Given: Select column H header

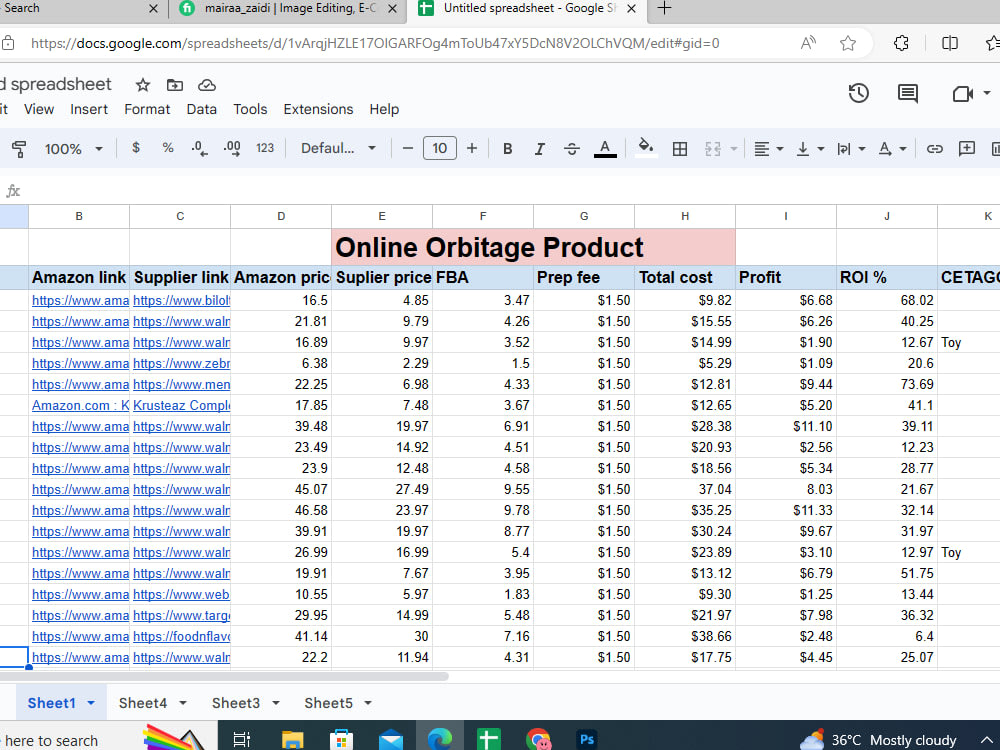Looking at the screenshot, I should (685, 216).
